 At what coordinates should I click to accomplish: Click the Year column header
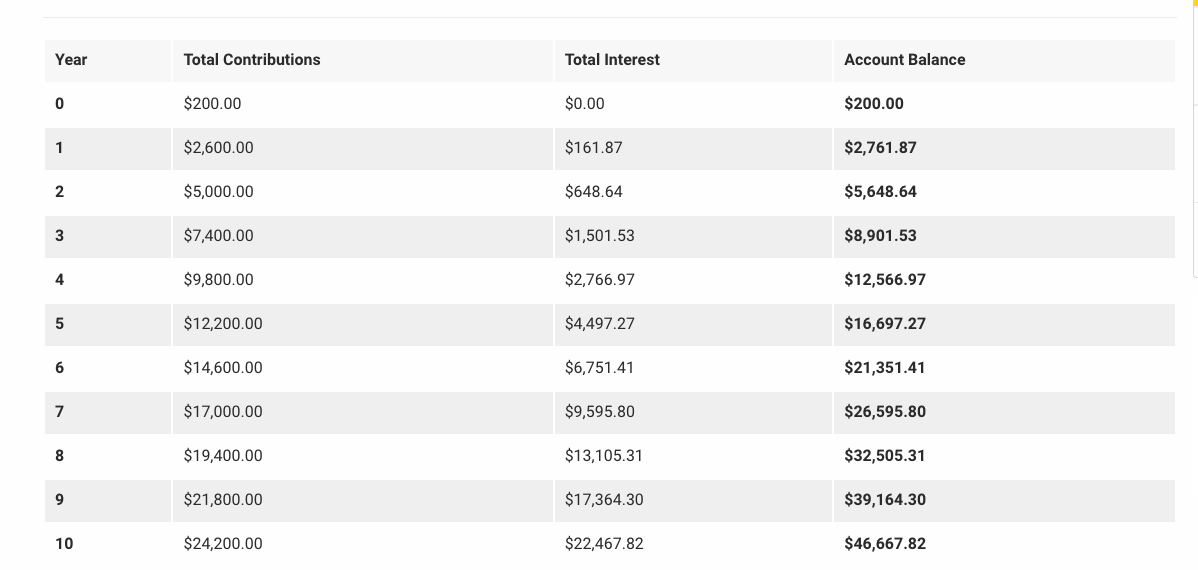click(71, 60)
